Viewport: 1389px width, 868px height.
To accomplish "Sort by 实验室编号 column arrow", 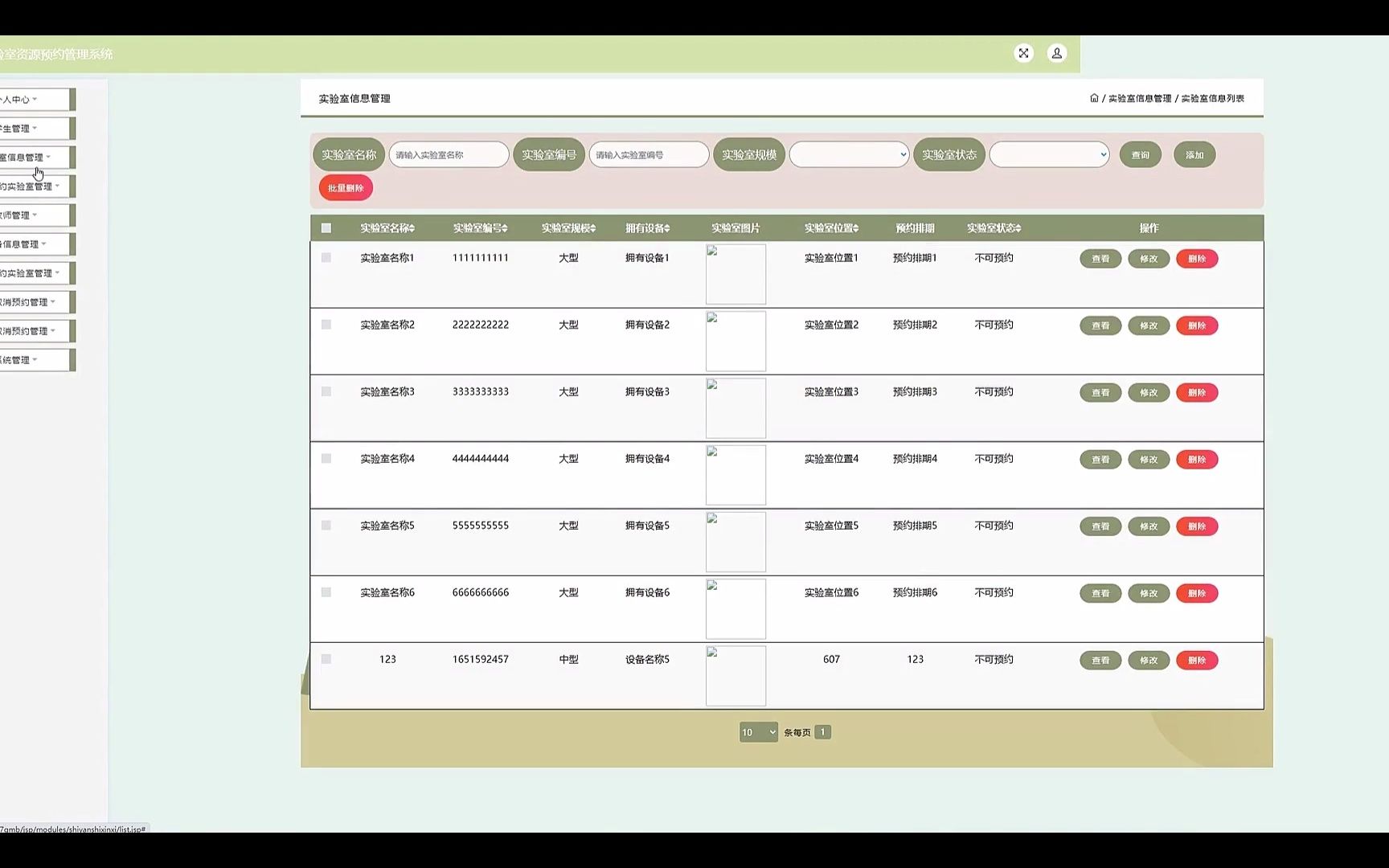I will point(505,228).
